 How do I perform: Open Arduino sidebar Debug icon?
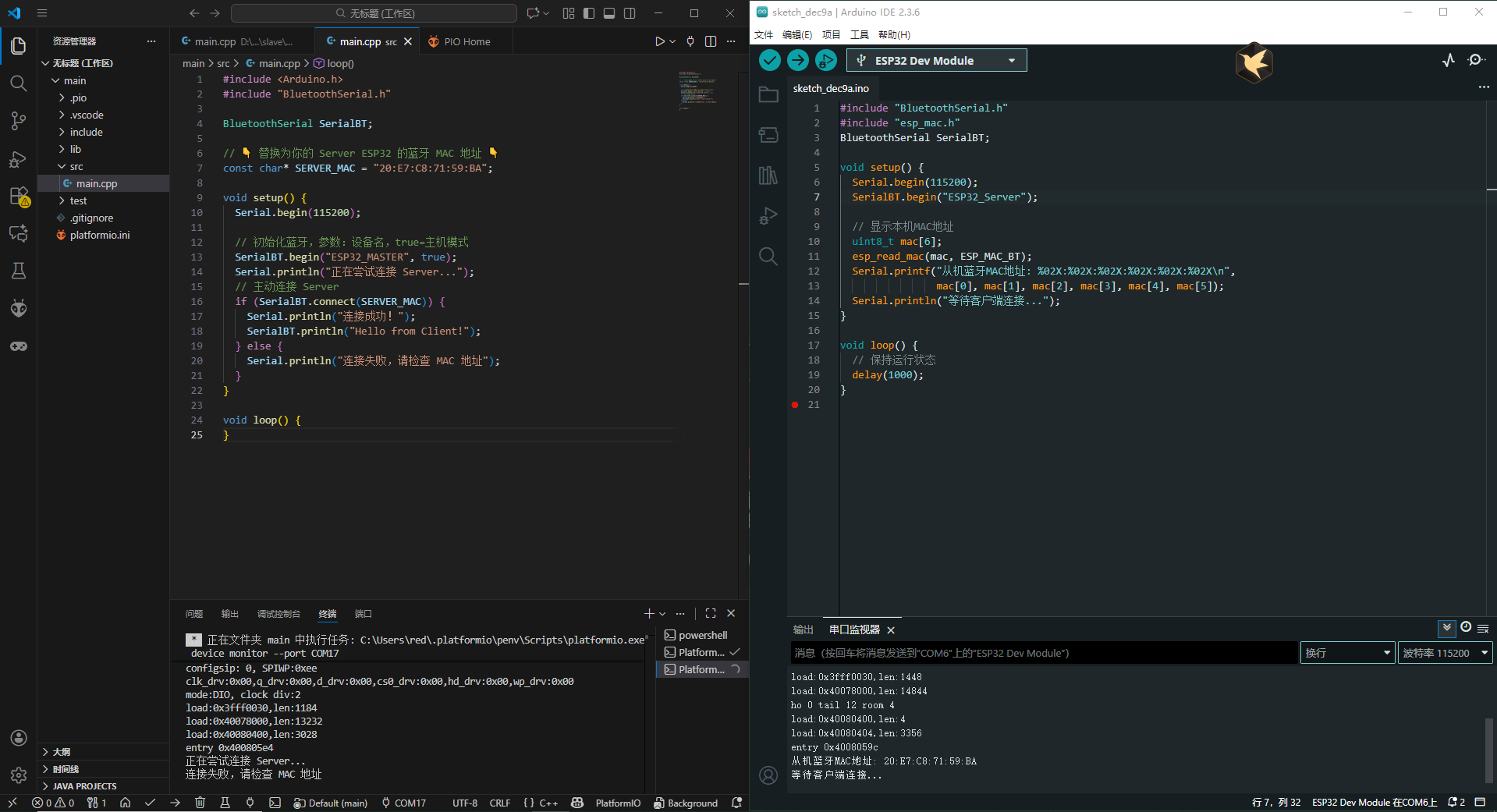[x=768, y=216]
